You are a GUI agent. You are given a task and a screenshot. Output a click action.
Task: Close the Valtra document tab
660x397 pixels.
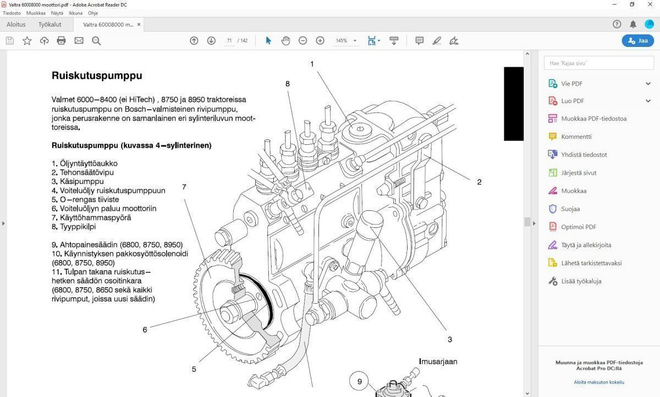139,24
